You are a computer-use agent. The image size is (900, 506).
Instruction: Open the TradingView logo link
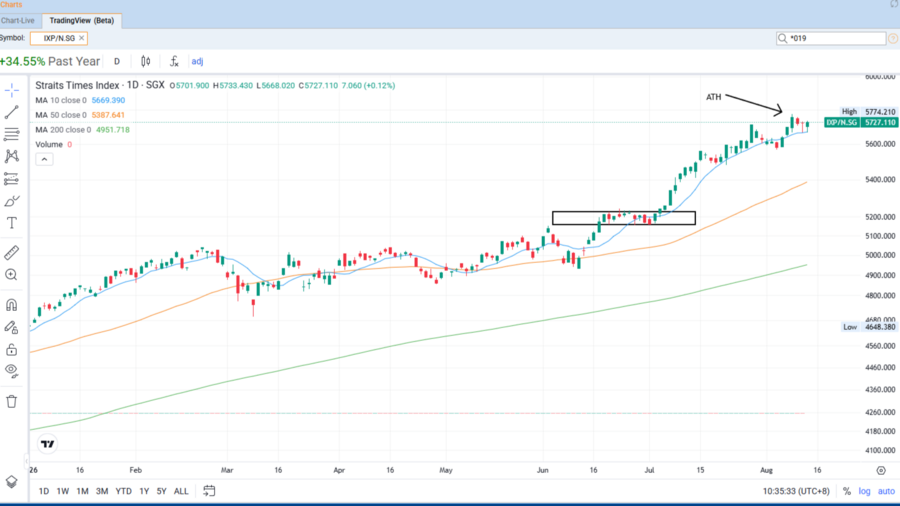coord(48,444)
